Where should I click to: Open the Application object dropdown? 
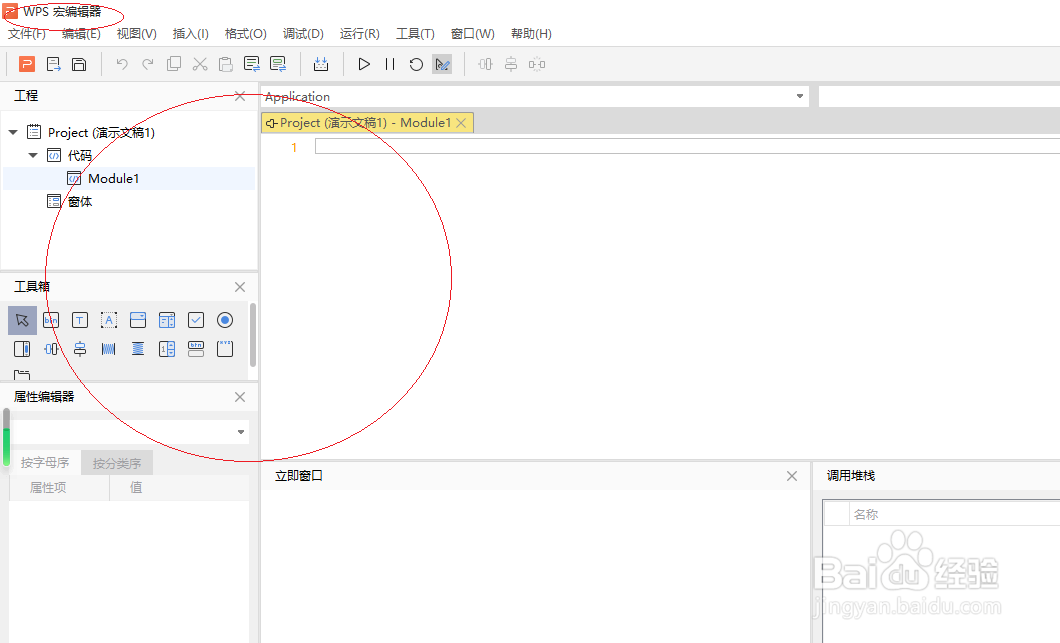coord(800,97)
